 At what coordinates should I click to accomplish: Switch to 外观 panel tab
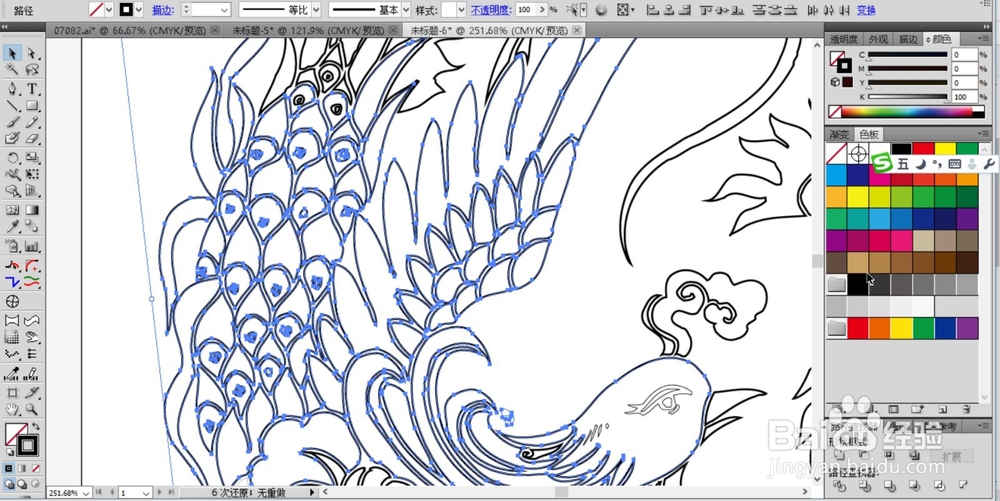click(x=878, y=40)
